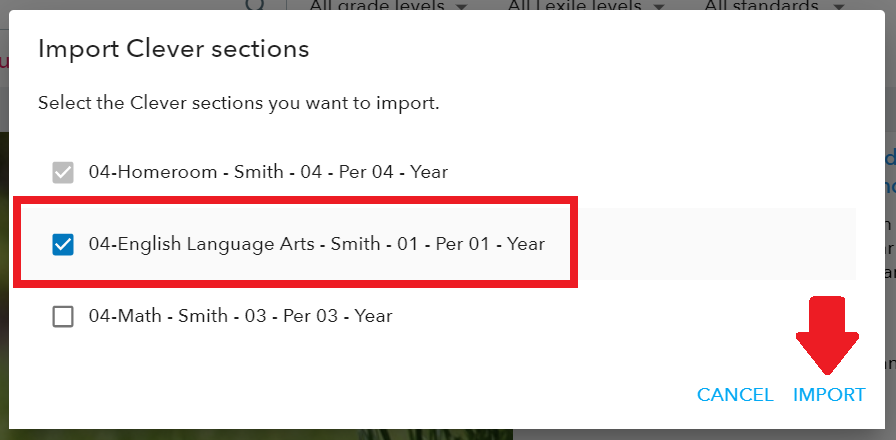Click the instruction text about selecting sections
The height and width of the screenshot is (440, 896).
pos(238,103)
